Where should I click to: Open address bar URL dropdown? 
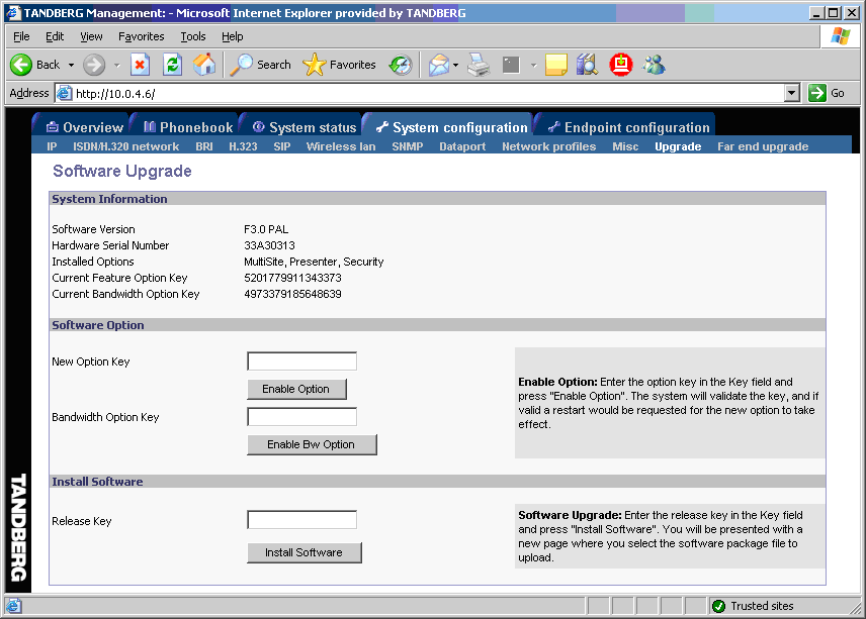click(x=792, y=93)
